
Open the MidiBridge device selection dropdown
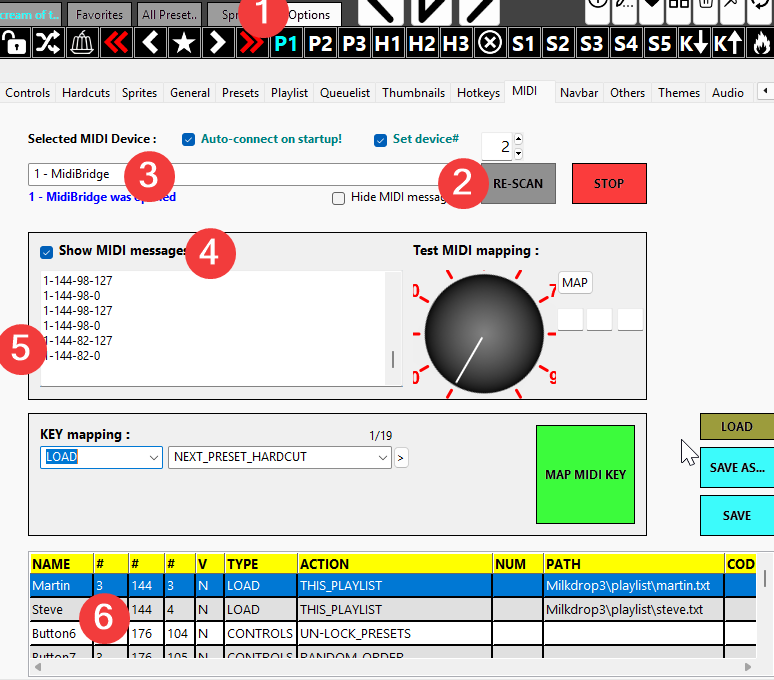250,174
